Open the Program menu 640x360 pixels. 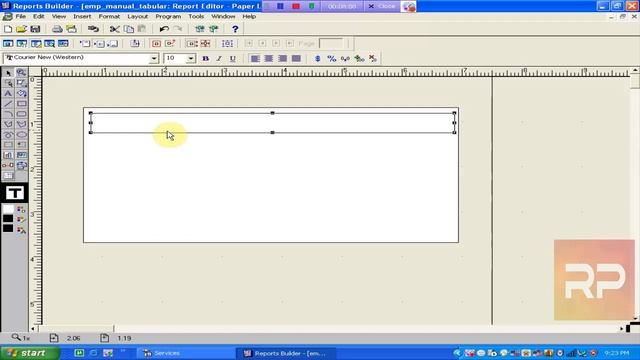pos(168,16)
